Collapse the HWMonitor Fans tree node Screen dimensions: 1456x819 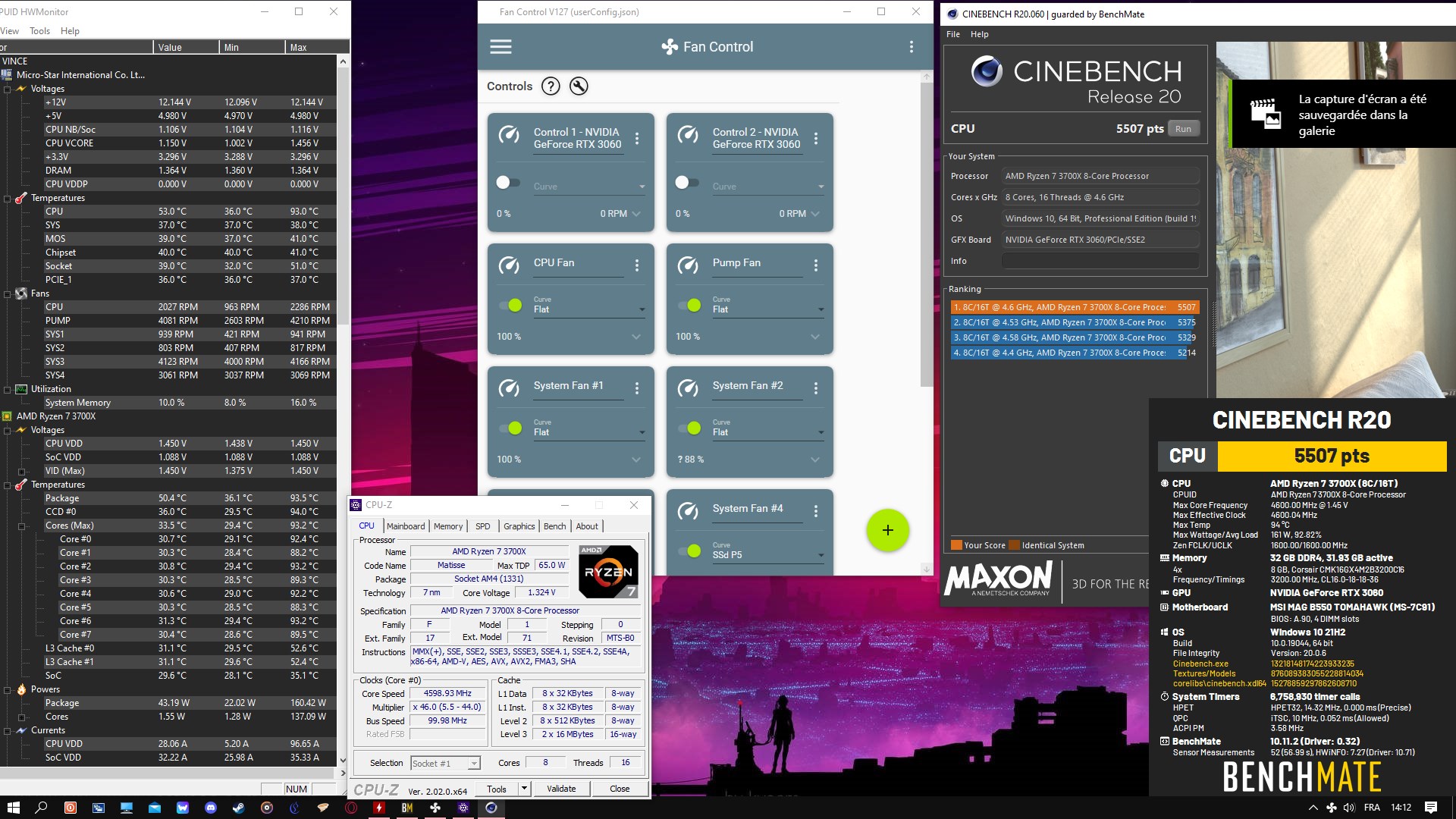[7, 294]
